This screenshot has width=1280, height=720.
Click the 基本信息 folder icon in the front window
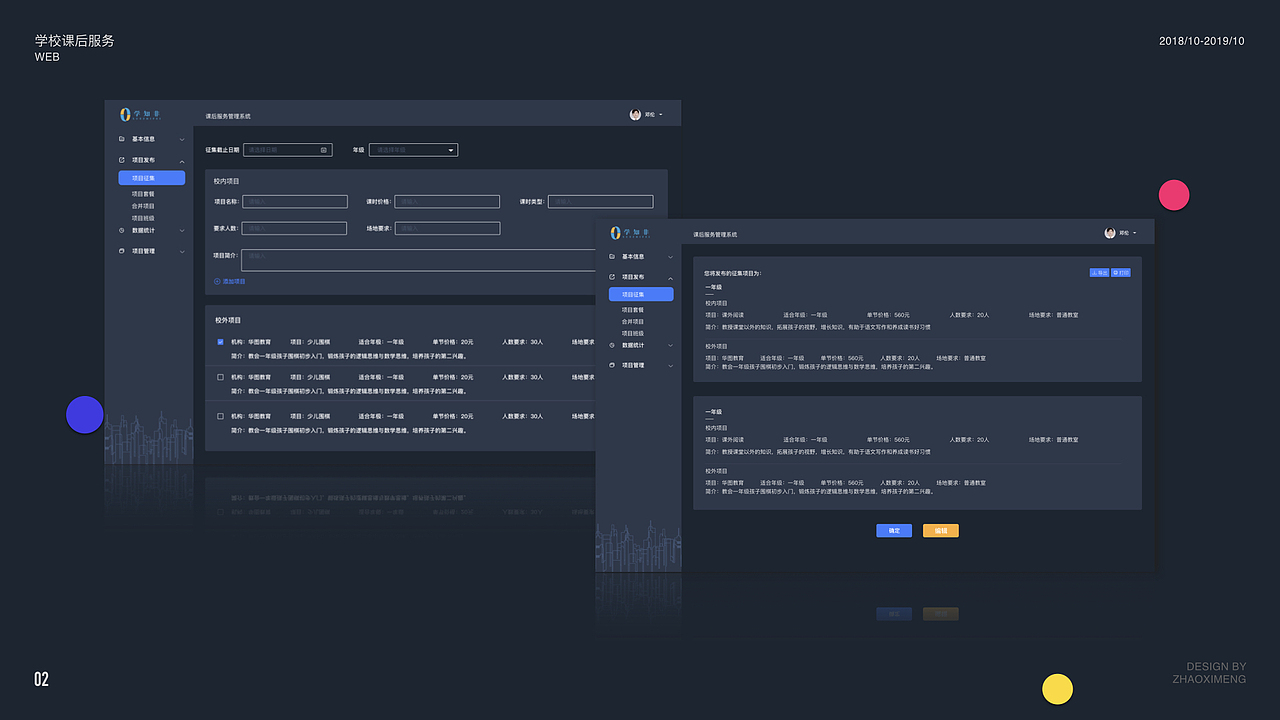(612, 257)
